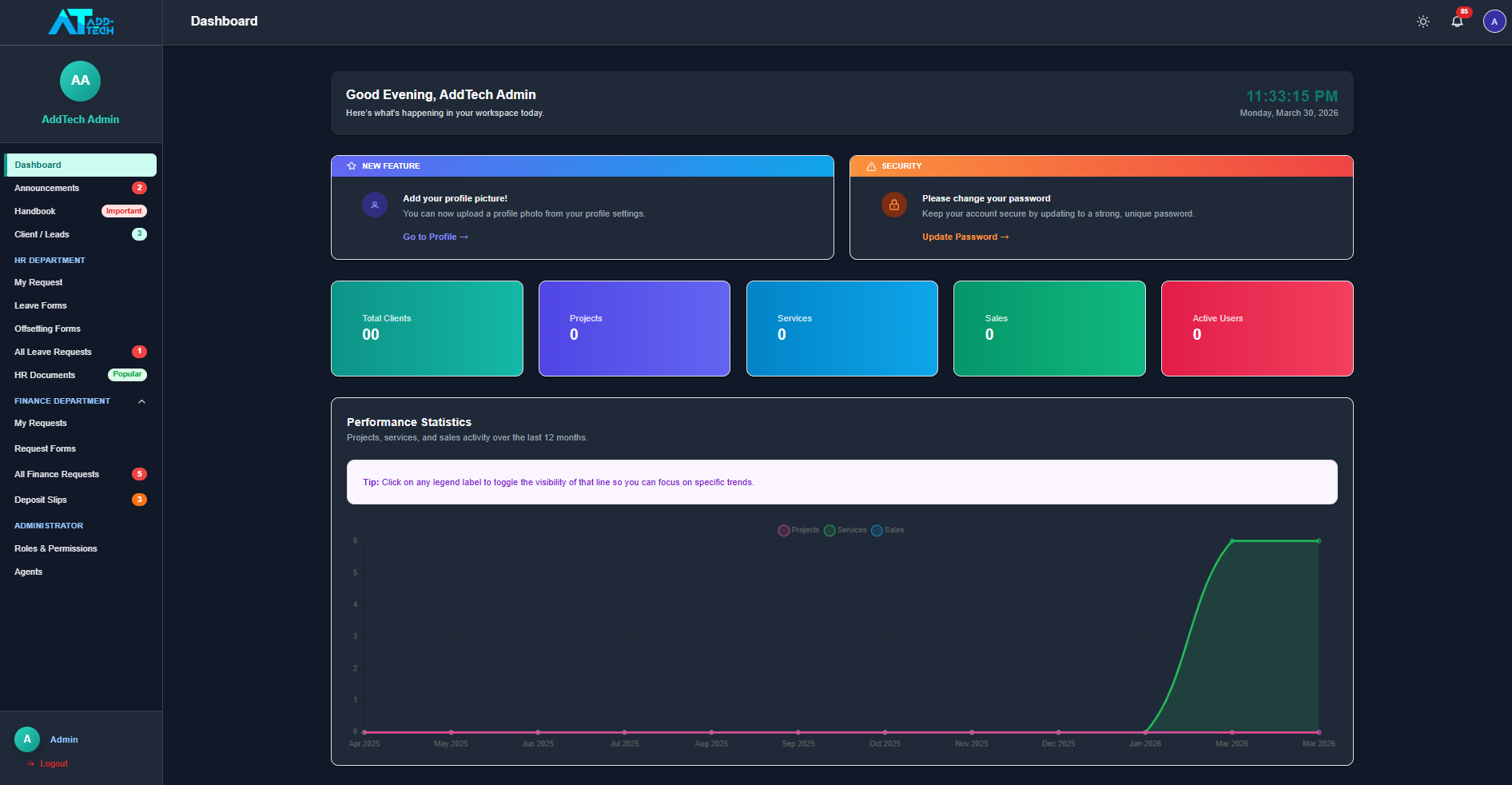Open the notifications bell showing 85 alerts
Screen dimensions: 1512x785
[1456, 22]
